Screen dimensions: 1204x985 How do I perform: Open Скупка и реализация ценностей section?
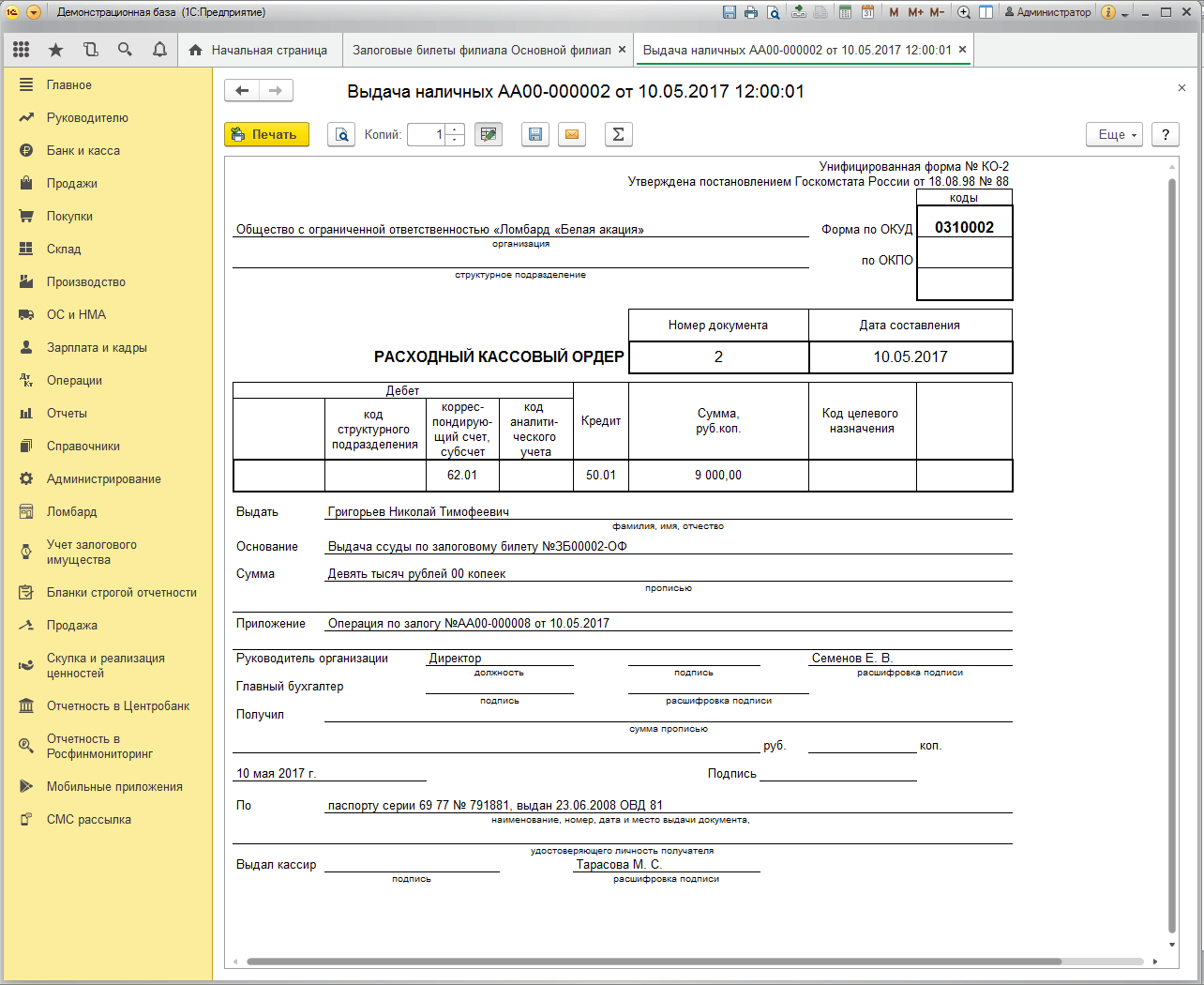pos(106,665)
